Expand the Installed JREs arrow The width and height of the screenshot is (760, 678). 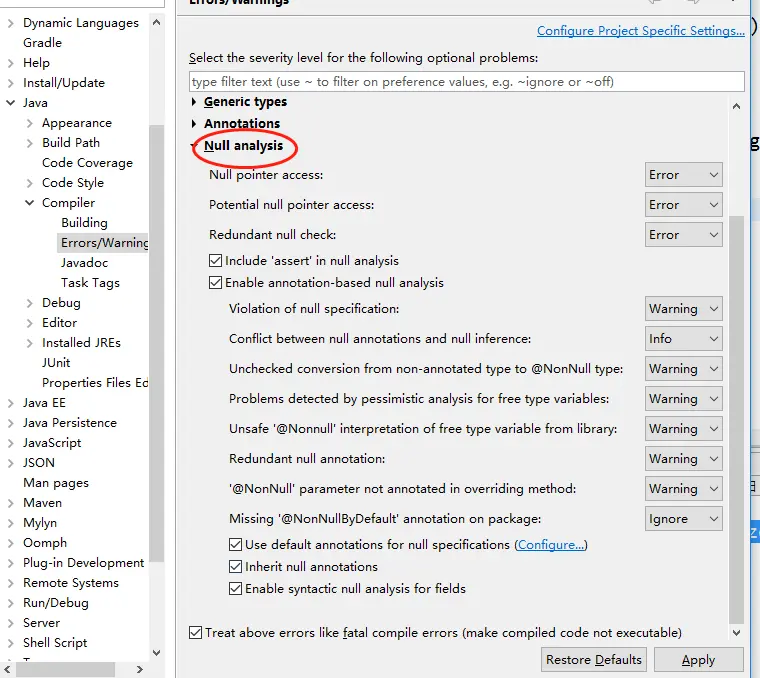[x=30, y=343]
